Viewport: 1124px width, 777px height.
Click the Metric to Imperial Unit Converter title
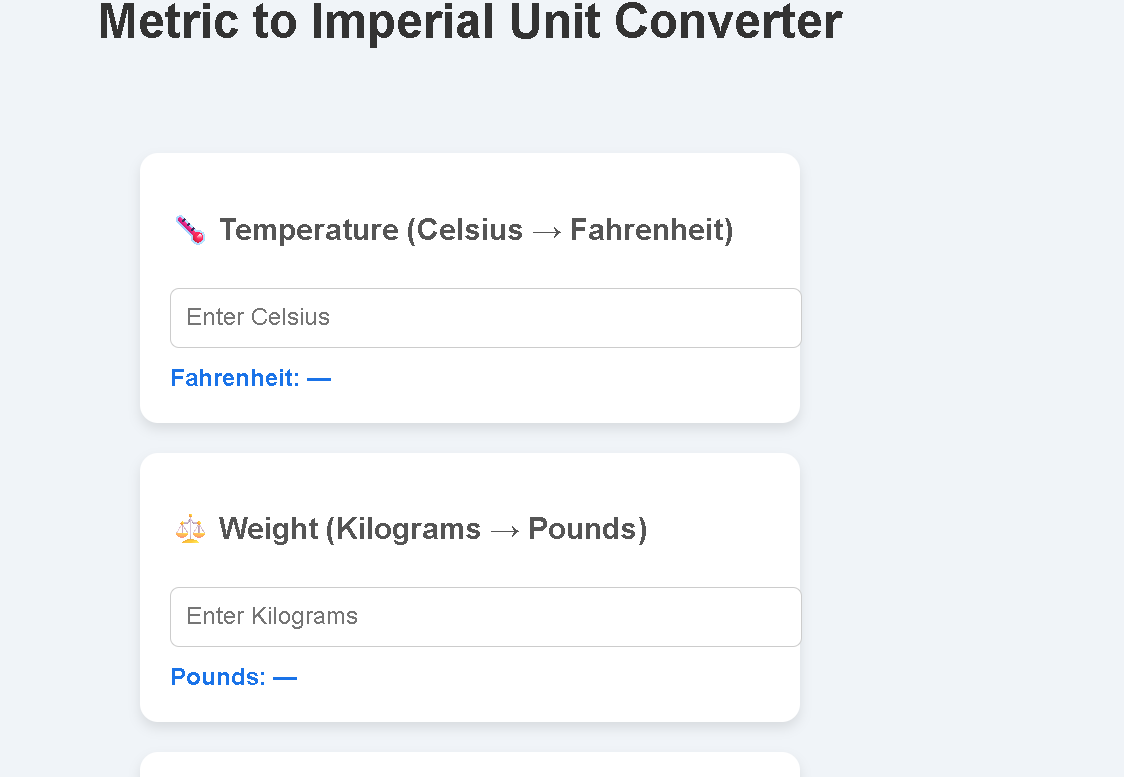coord(469,22)
